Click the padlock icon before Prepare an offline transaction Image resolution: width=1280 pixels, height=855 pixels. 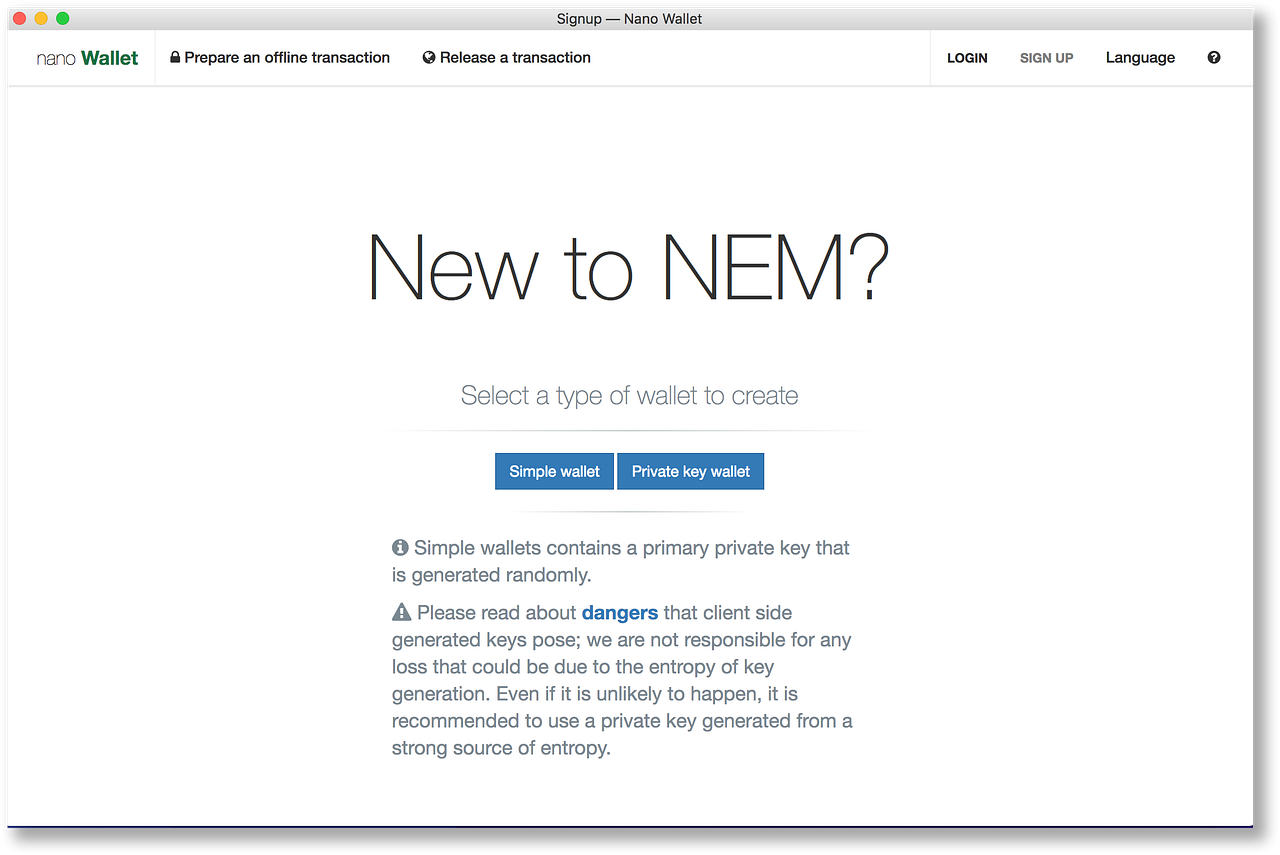tap(175, 57)
